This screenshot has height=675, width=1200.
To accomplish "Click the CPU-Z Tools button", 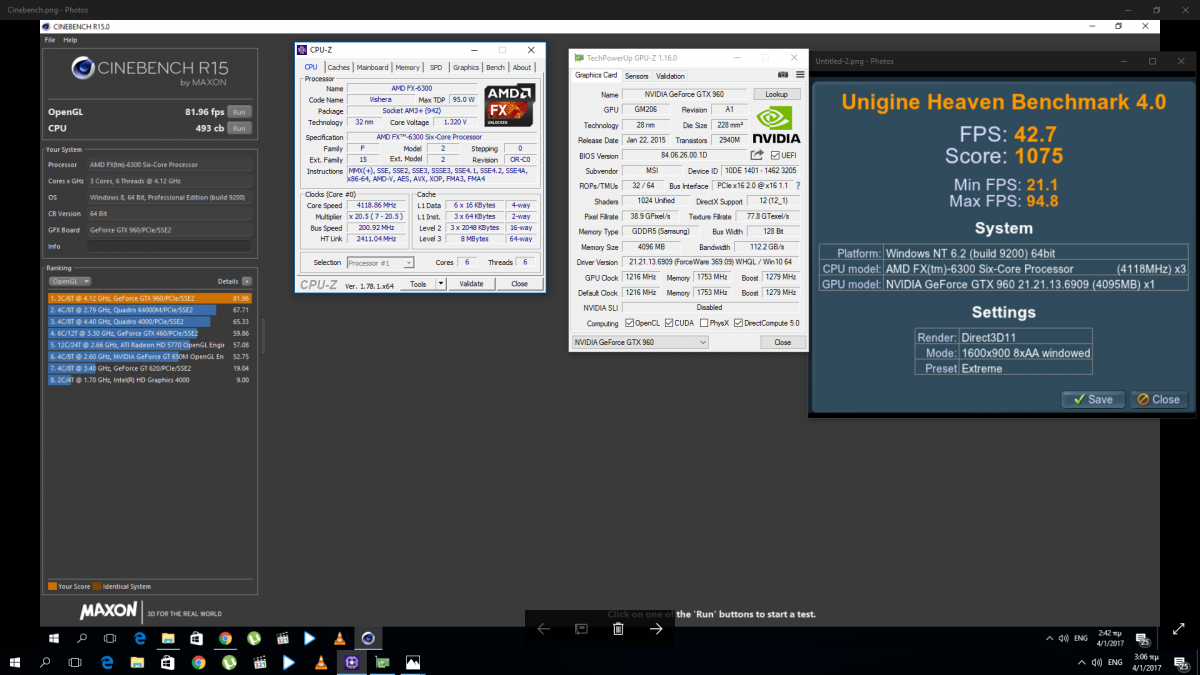I will coord(418,284).
